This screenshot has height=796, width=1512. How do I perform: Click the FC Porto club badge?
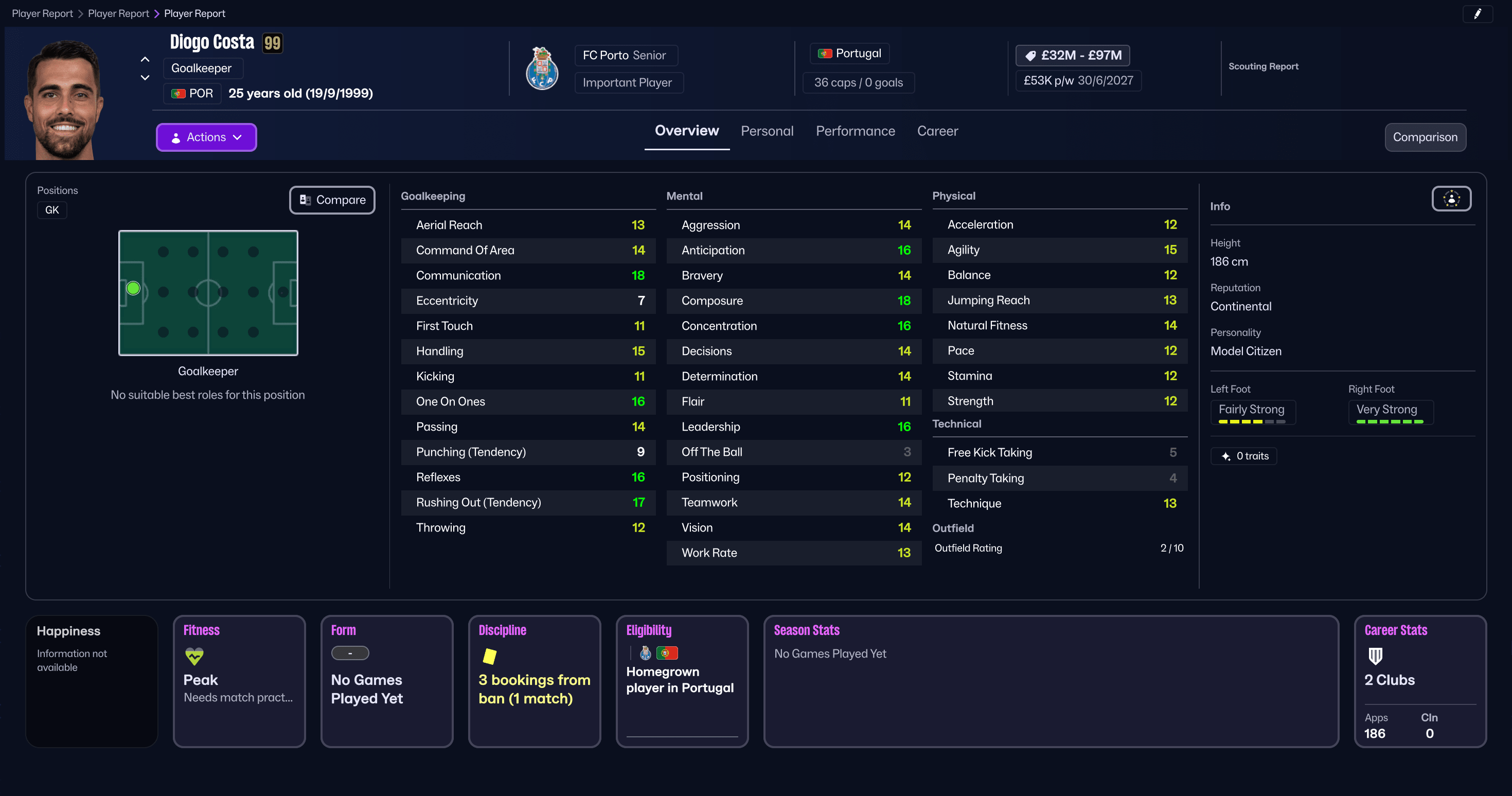pyautogui.click(x=542, y=68)
